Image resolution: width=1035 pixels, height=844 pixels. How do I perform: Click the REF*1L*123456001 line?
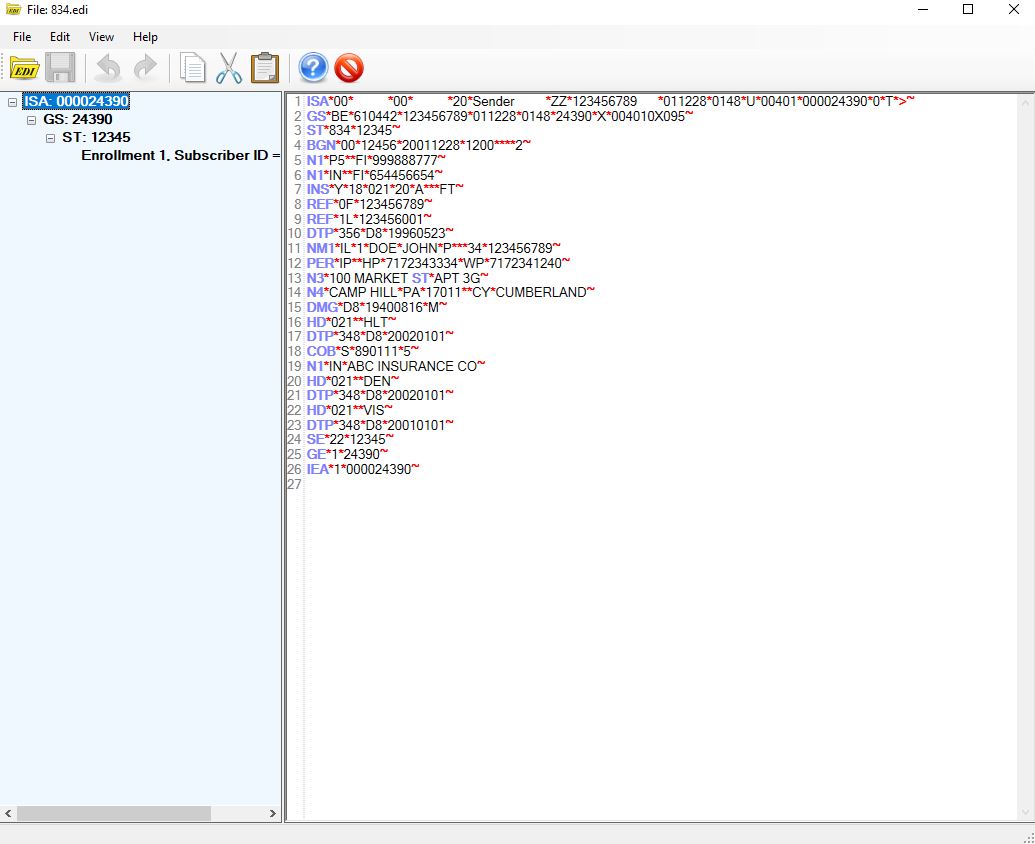(x=369, y=219)
